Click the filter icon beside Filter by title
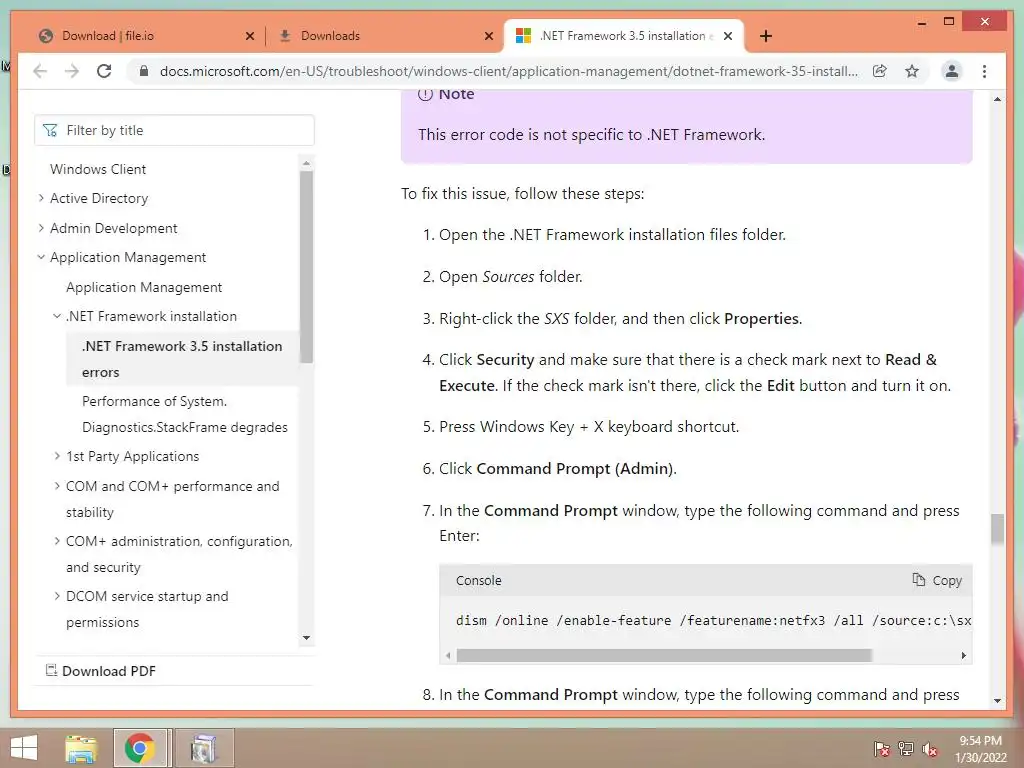This screenshot has width=1024, height=768. click(x=50, y=131)
